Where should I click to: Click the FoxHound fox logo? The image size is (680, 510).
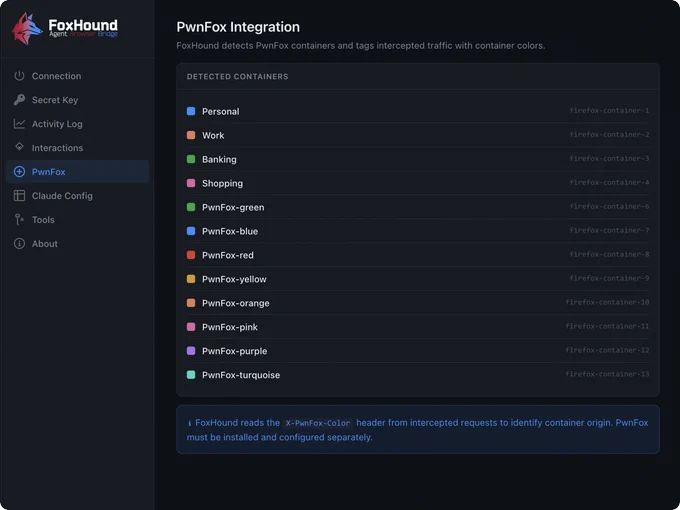(27, 29)
